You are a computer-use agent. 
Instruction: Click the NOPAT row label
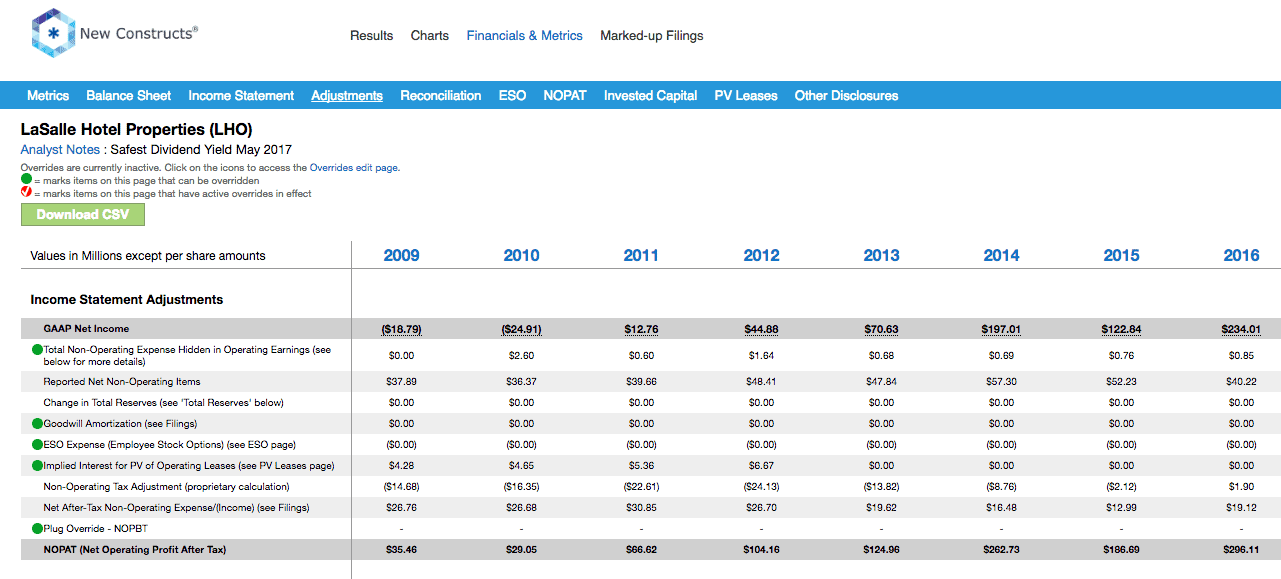pyautogui.click(x=134, y=549)
